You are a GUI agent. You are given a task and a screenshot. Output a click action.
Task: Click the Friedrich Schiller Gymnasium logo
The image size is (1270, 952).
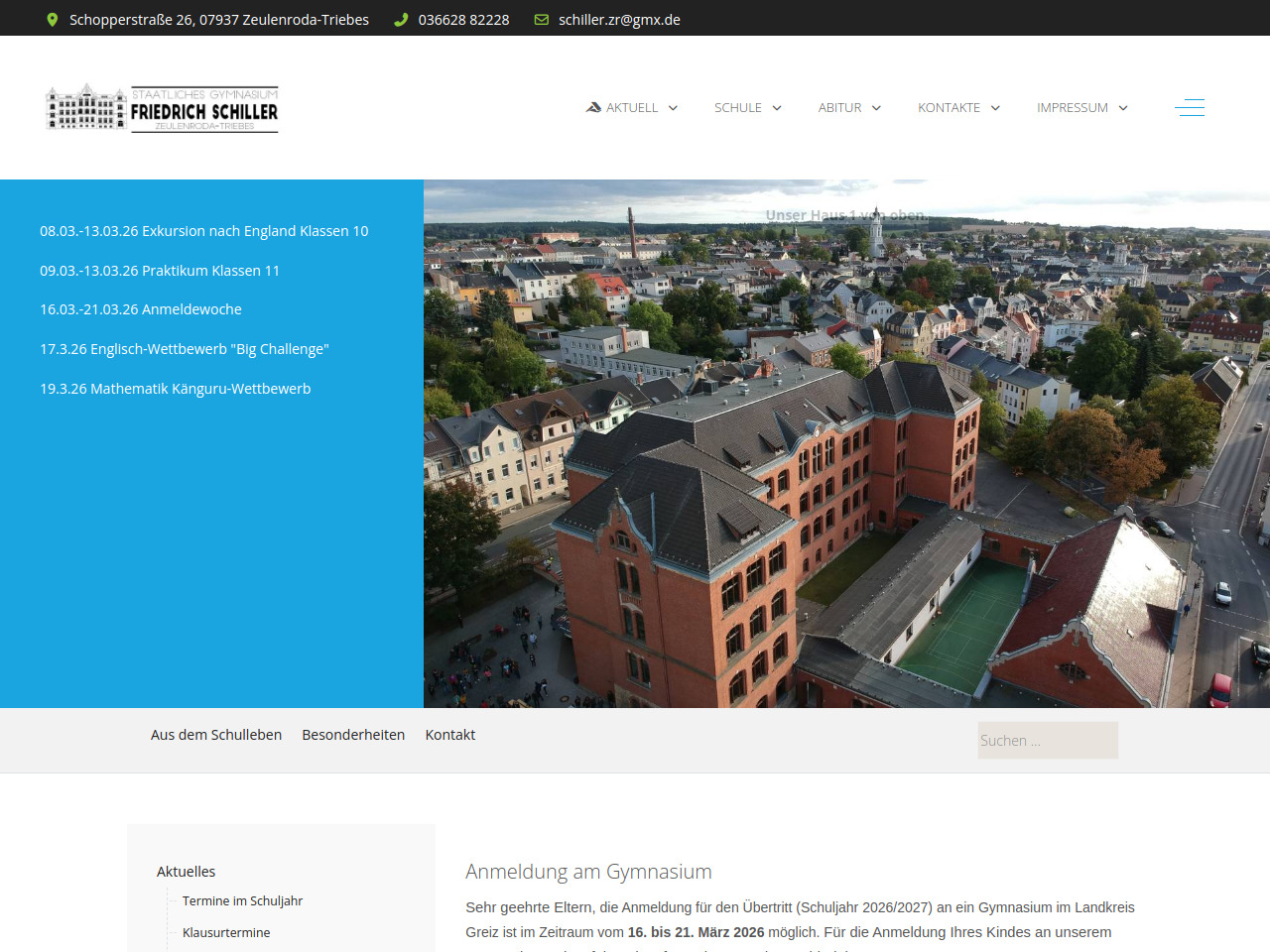163,108
